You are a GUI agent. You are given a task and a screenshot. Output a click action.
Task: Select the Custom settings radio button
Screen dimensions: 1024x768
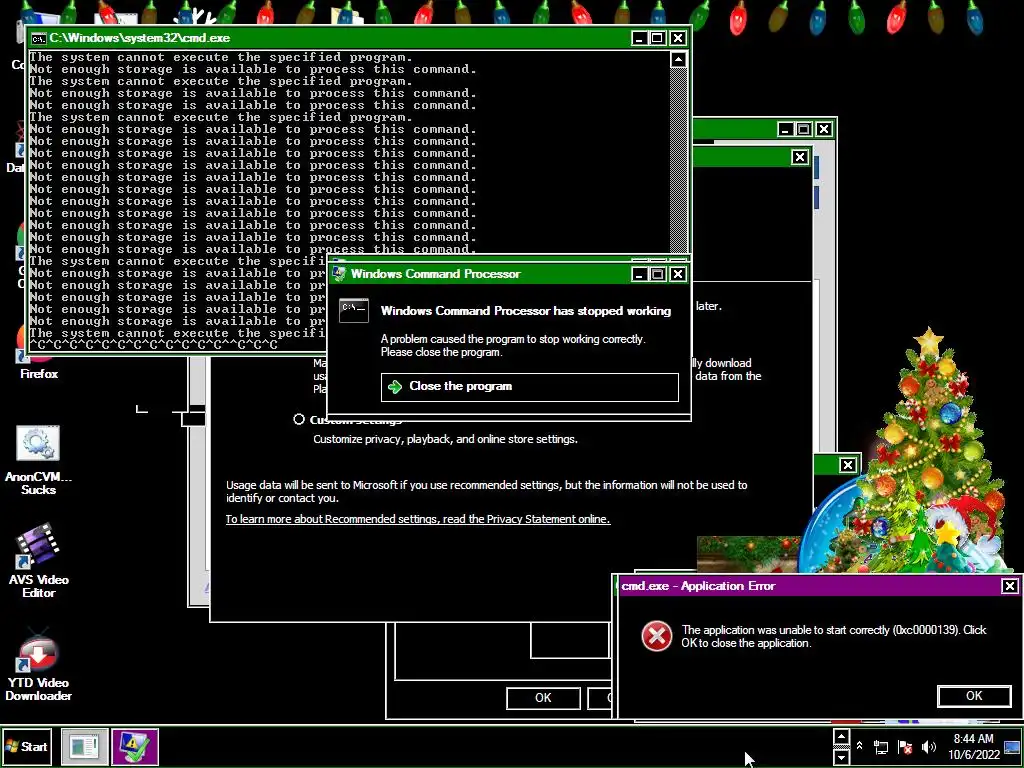tap(299, 419)
